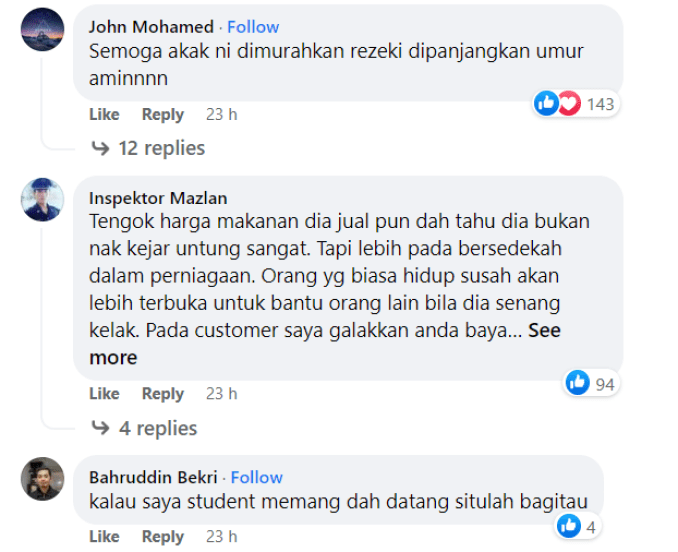Open Inspektor Mazlan's profile avatar
678x552 pixels.
tap(42, 200)
